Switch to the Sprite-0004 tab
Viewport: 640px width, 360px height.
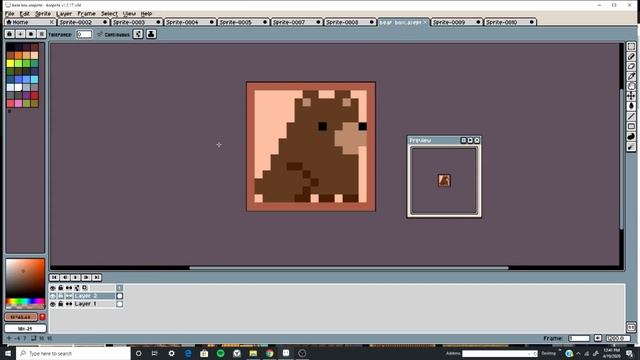coord(190,22)
